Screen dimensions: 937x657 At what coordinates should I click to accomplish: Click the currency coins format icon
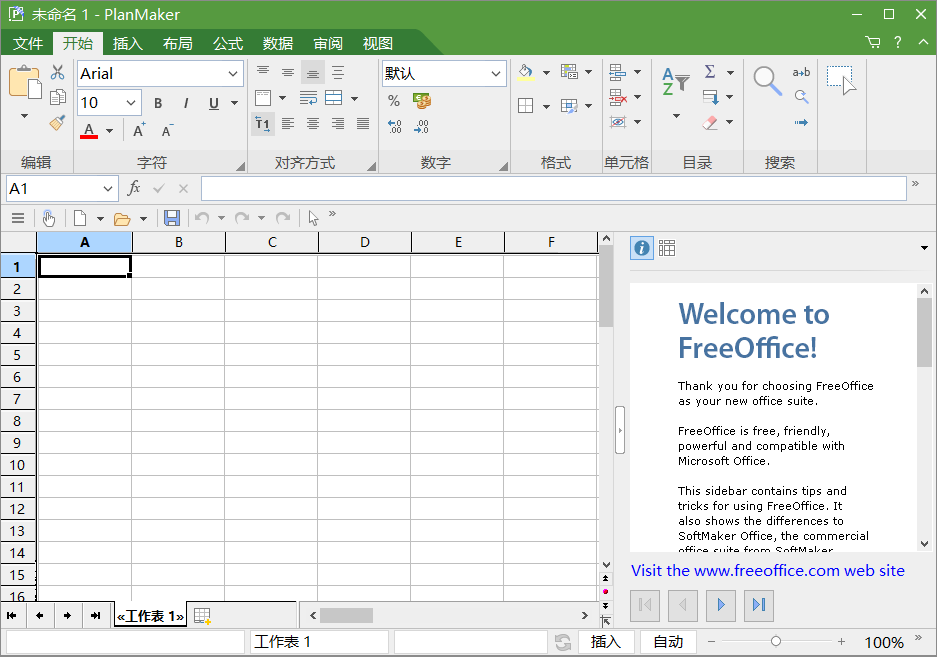421,101
